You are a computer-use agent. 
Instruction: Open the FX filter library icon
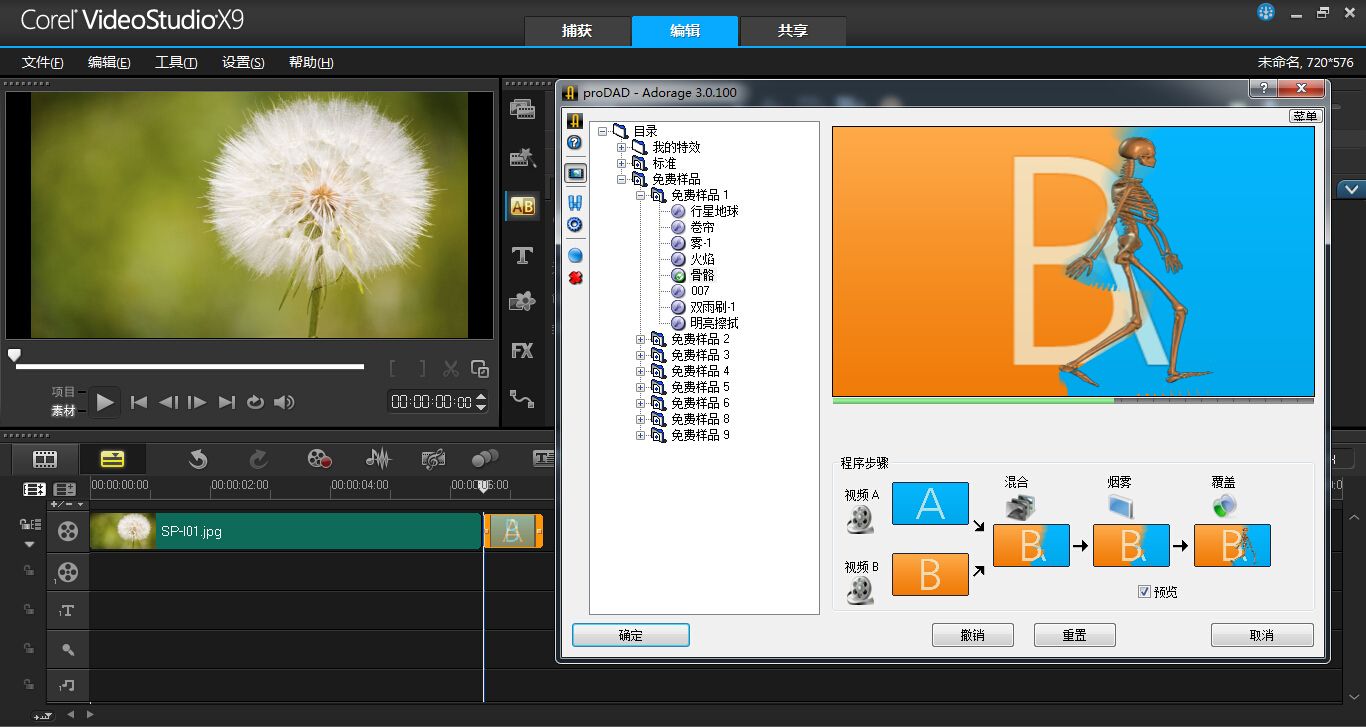(x=522, y=351)
